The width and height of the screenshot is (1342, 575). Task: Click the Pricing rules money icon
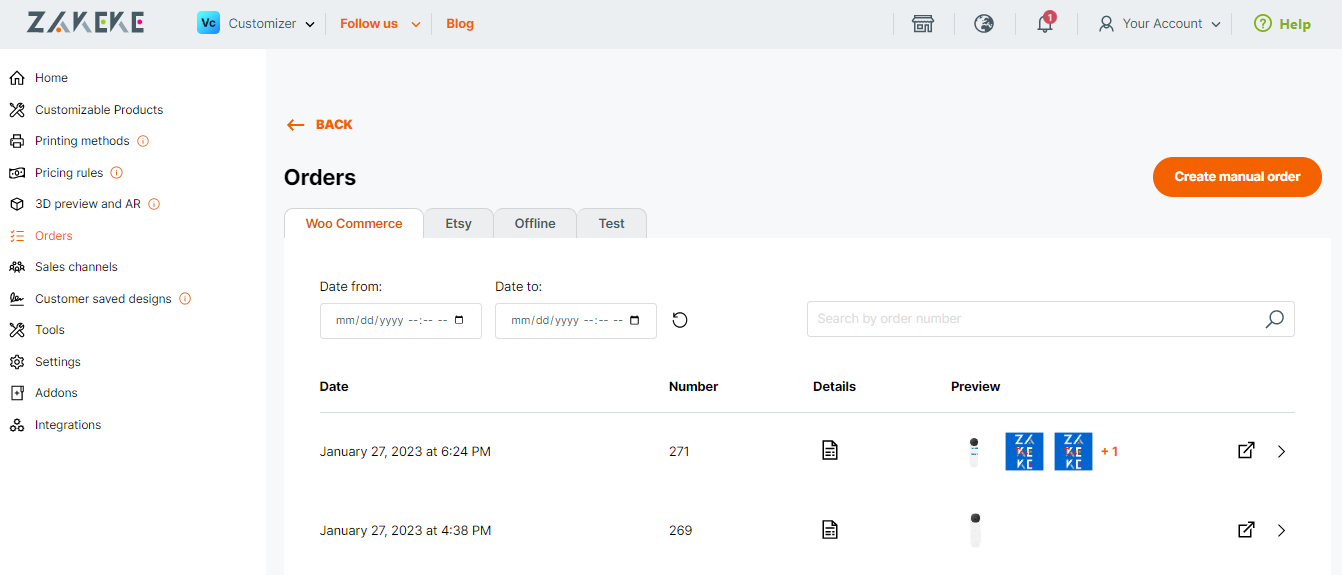click(x=17, y=173)
